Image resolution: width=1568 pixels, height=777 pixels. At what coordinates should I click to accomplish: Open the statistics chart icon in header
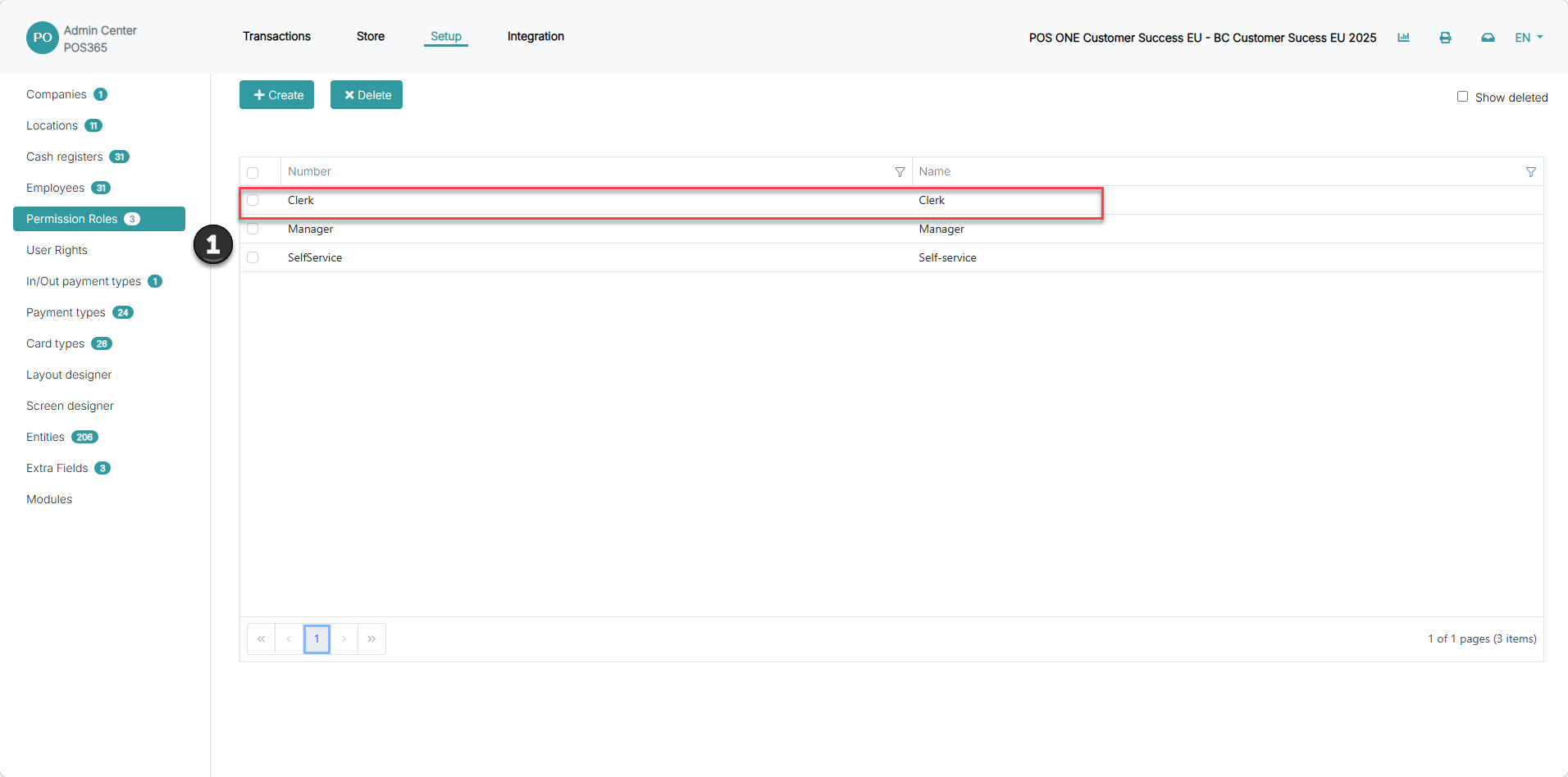click(1403, 38)
